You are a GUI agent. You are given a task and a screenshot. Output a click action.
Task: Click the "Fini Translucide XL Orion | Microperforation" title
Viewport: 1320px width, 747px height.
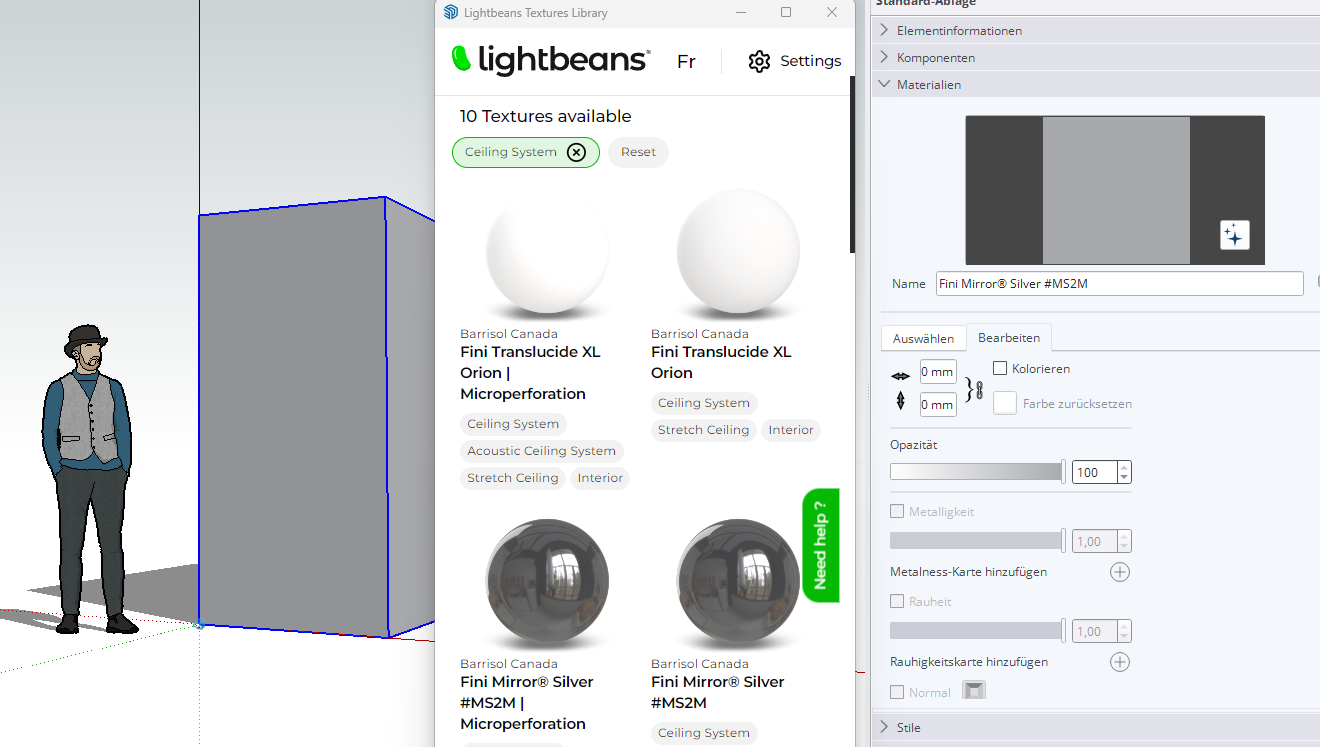[530, 373]
